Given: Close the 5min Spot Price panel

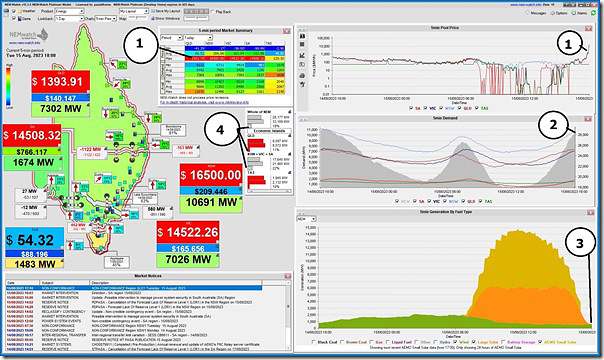Looking at the screenshot, I should (x=588, y=28).
